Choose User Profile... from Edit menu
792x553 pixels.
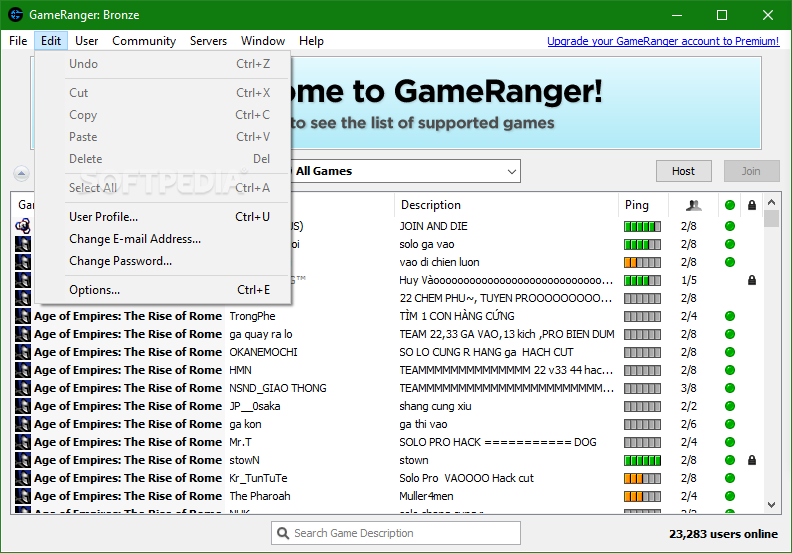(x=163, y=217)
